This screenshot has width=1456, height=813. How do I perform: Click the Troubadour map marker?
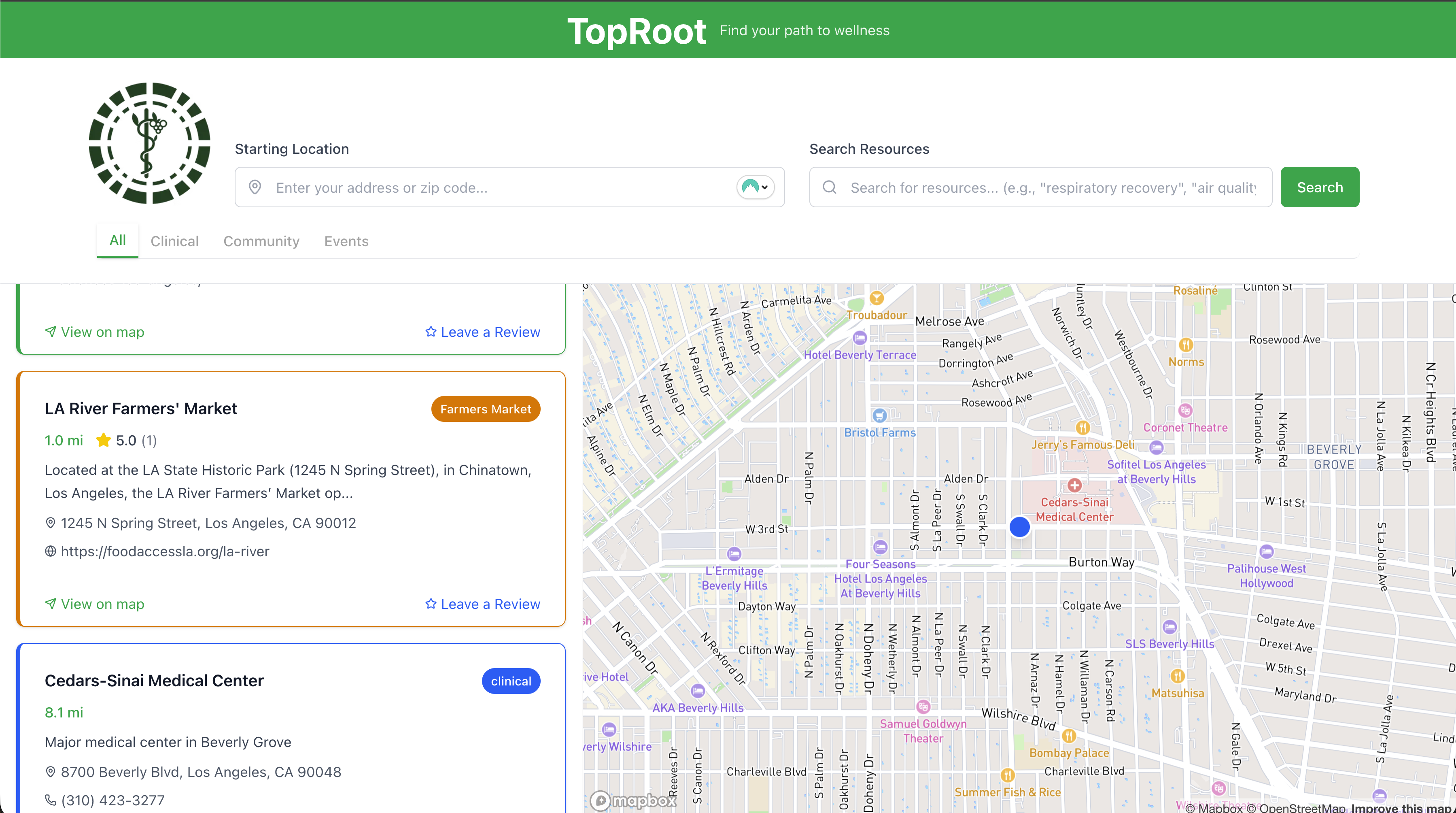[x=877, y=298]
